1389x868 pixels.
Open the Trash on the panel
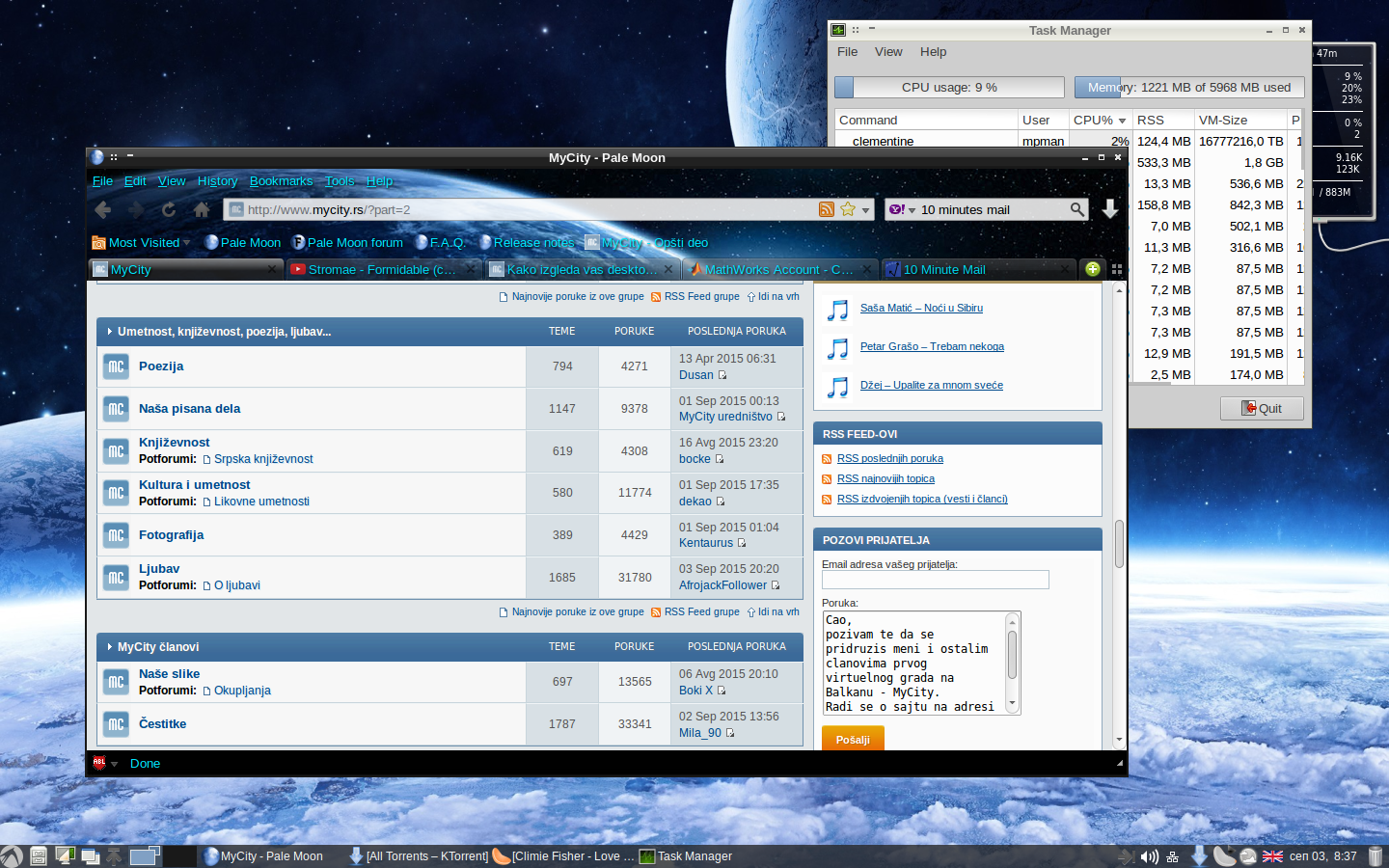[x=1375, y=855]
